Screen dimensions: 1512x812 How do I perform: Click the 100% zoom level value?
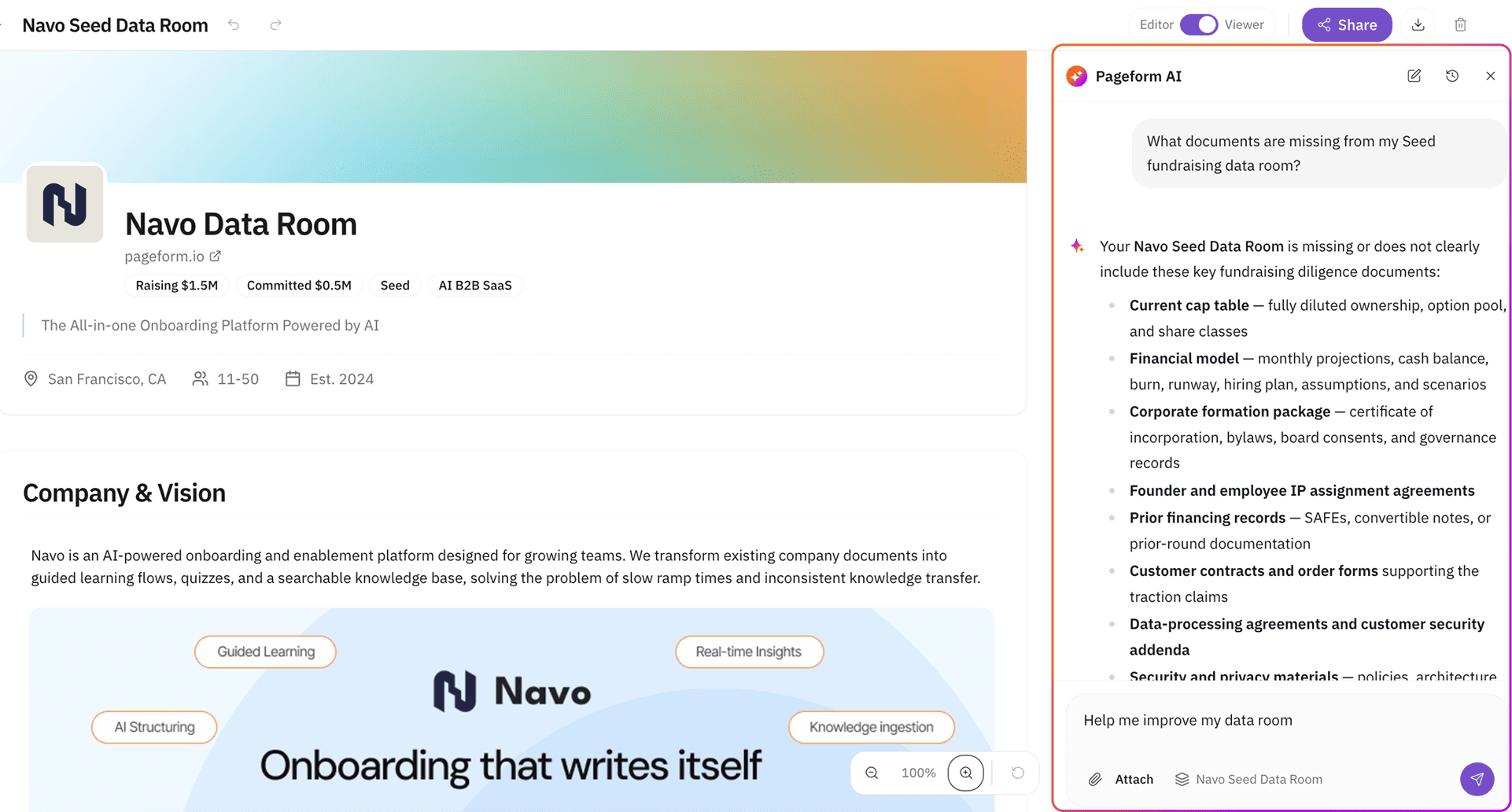918,773
